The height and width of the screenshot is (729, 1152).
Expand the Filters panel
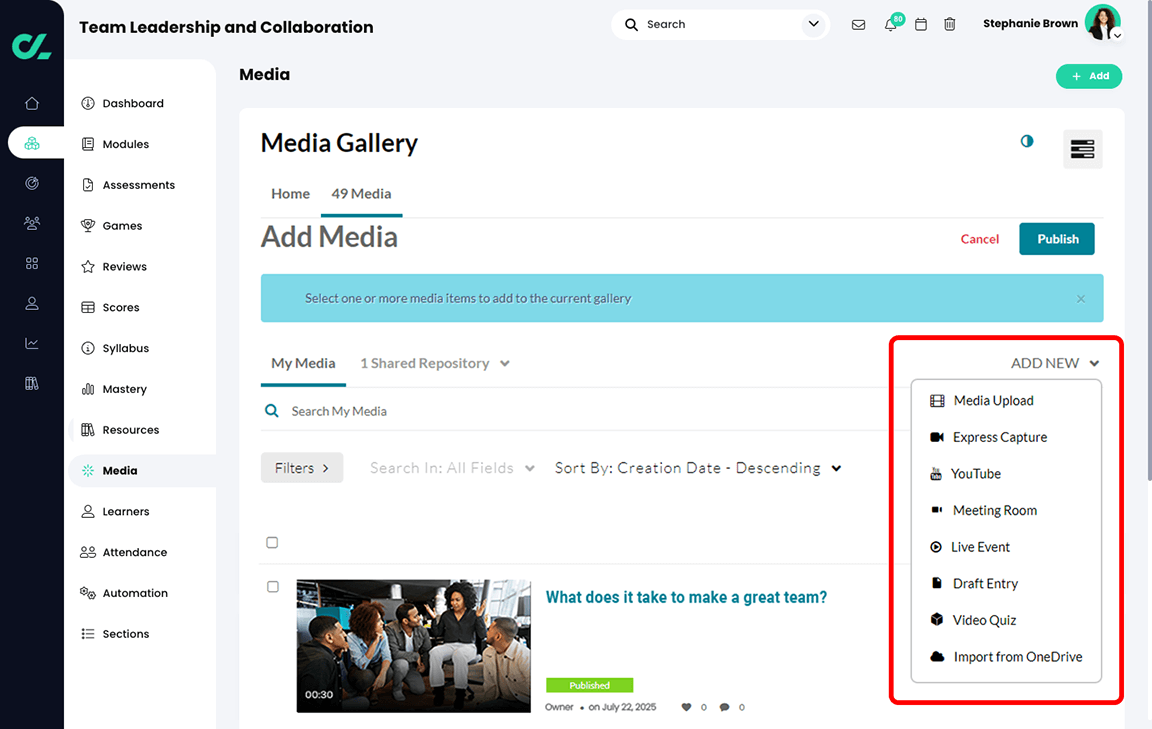point(302,468)
